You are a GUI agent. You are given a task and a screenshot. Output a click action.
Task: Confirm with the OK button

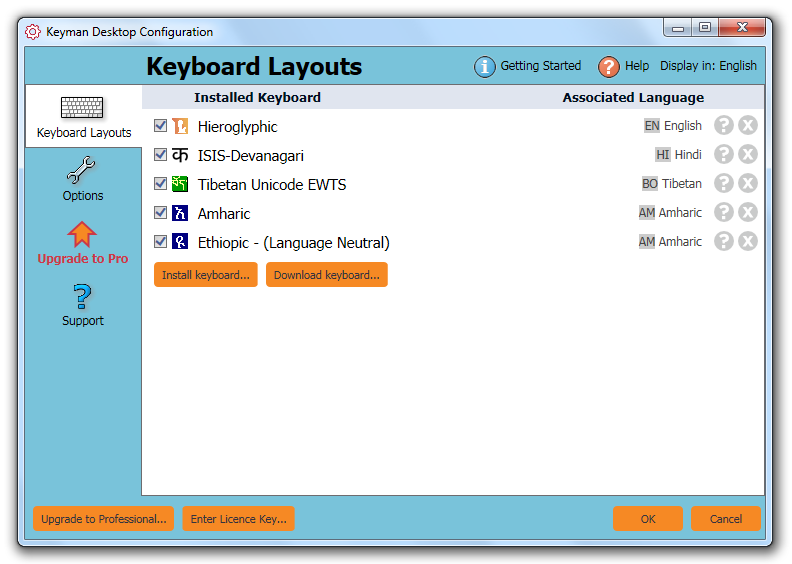[x=648, y=519]
